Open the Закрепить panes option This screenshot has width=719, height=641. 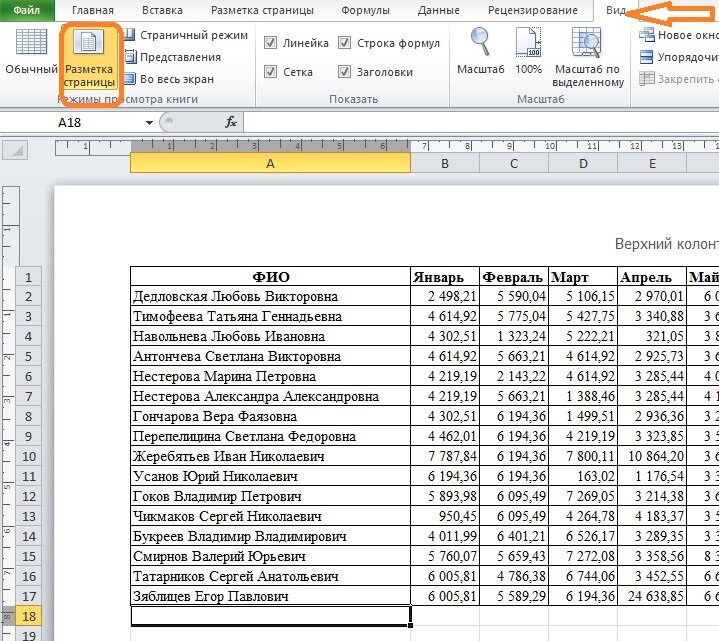tap(679, 79)
